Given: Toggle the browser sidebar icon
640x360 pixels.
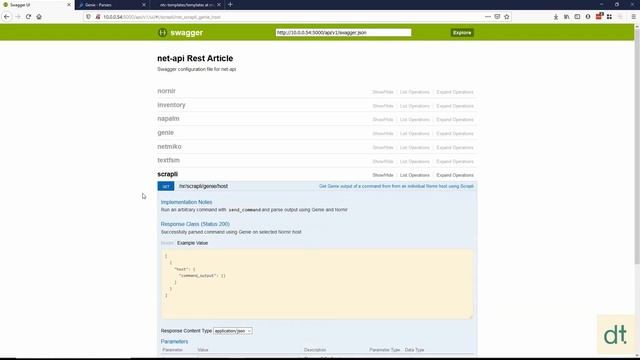Looking at the screenshot, I should coord(577,17).
